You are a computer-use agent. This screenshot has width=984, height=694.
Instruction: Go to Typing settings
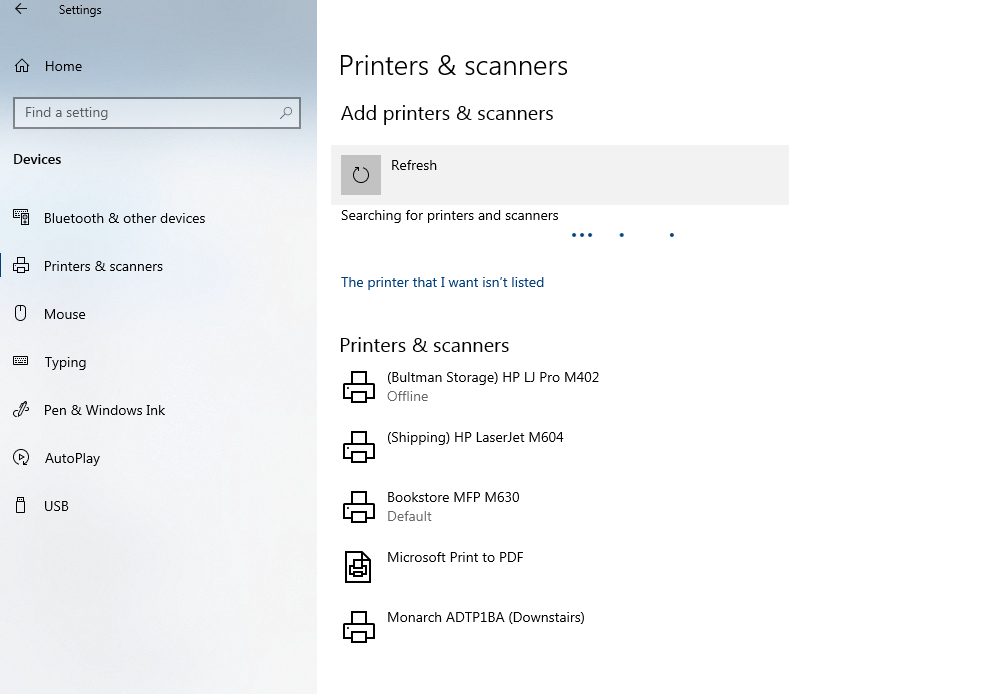pos(65,362)
